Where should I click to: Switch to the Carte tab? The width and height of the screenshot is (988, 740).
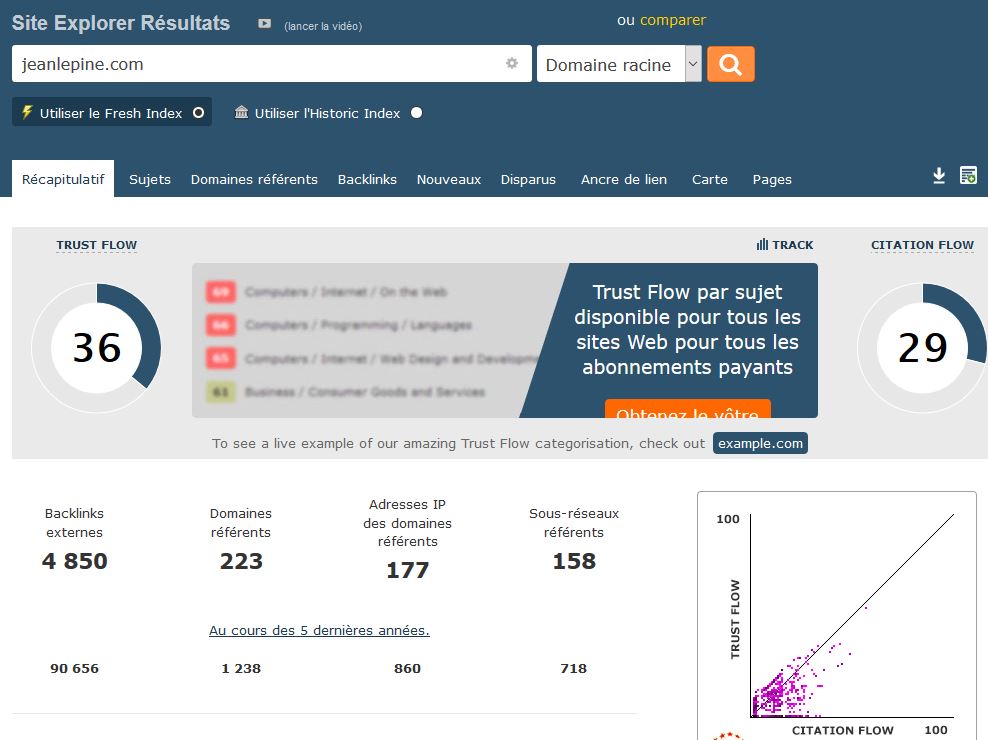point(709,180)
